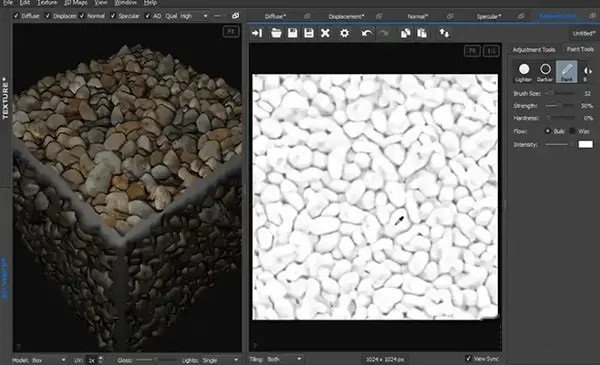This screenshot has height=365, width=600.
Task: Switch to the Diffuse map tab
Action: pos(275,16)
